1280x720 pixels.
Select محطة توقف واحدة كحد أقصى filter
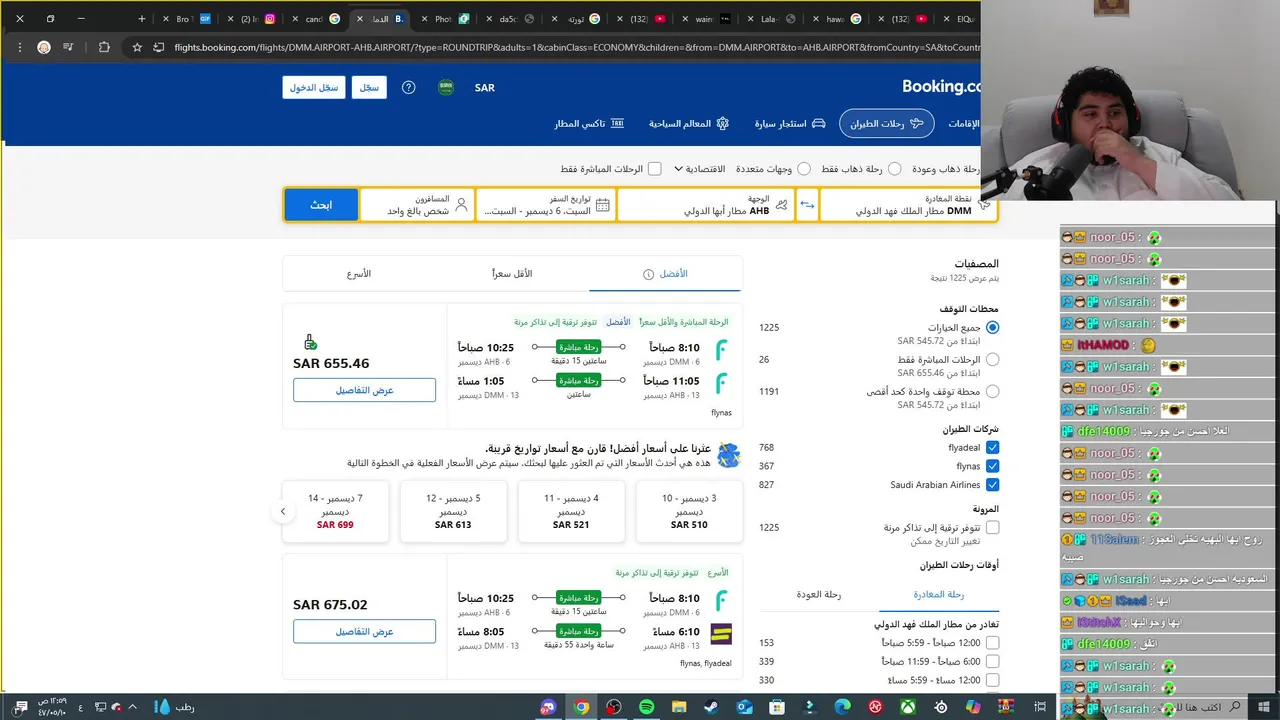click(x=992, y=392)
